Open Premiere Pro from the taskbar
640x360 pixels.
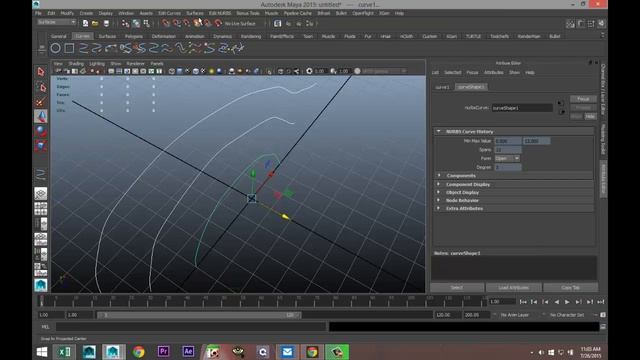pos(163,351)
